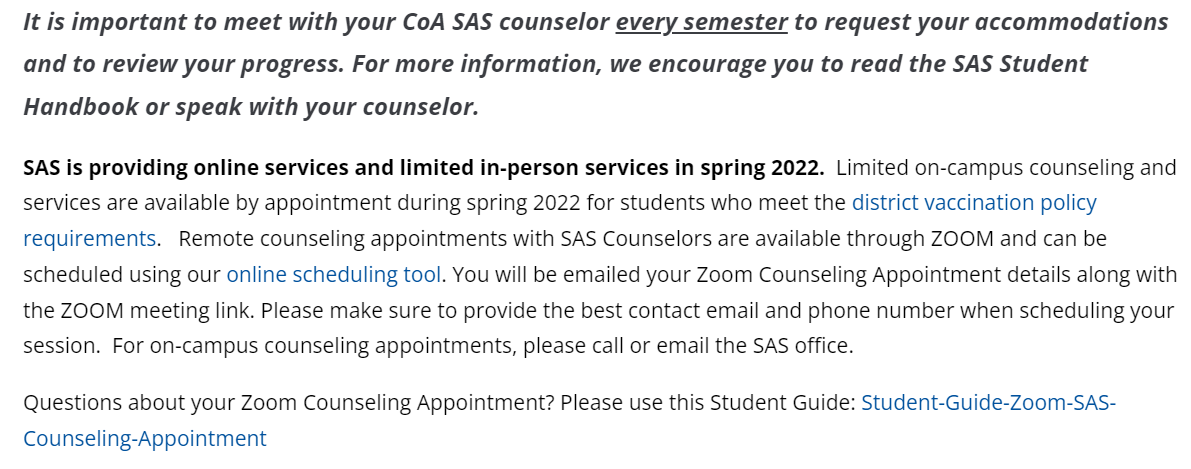Click the word 'requirements' link text
The image size is (1191, 469).
point(90,239)
